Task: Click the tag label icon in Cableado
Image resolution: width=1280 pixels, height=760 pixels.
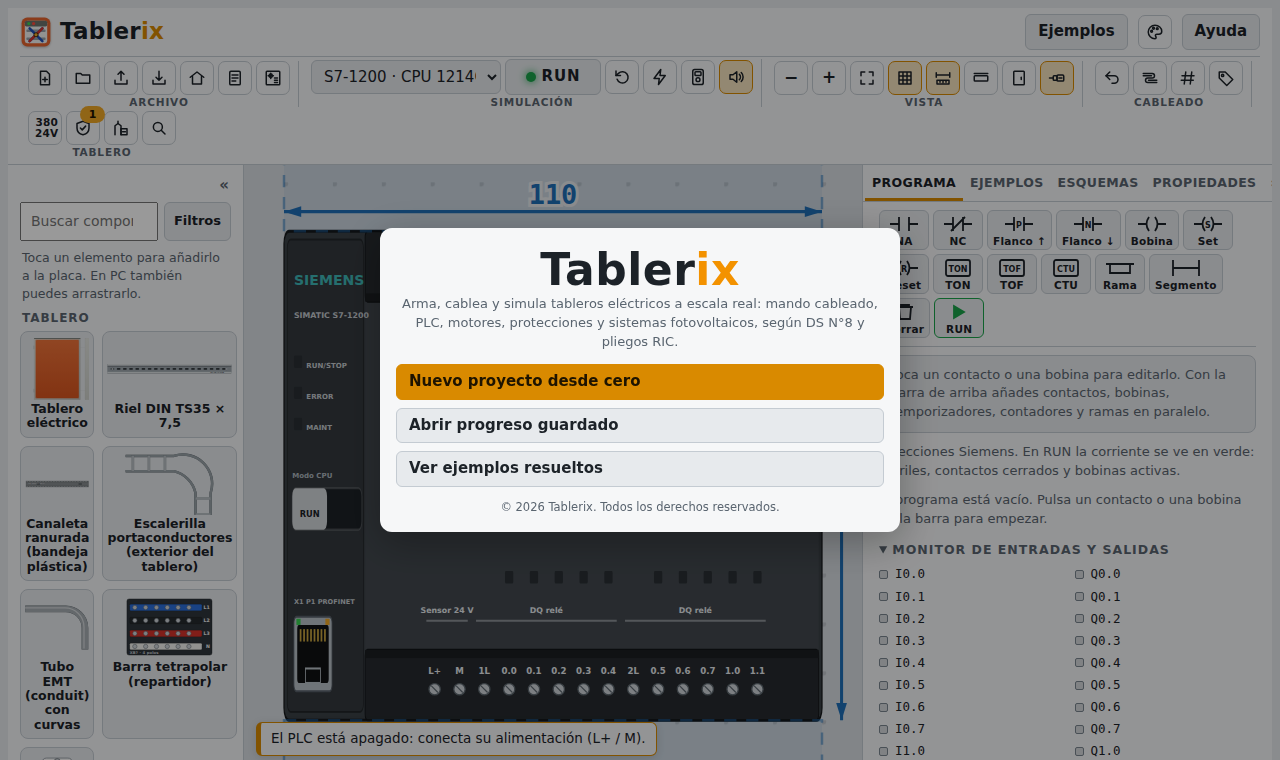Action: coord(1226,77)
